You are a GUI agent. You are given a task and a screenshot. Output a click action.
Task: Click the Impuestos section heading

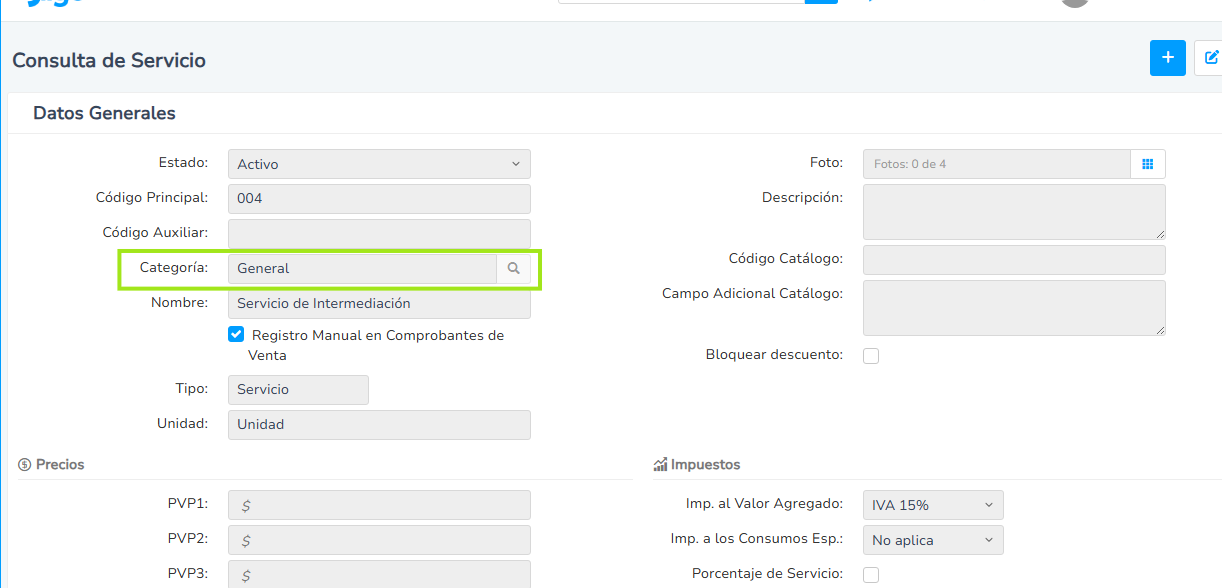point(697,465)
